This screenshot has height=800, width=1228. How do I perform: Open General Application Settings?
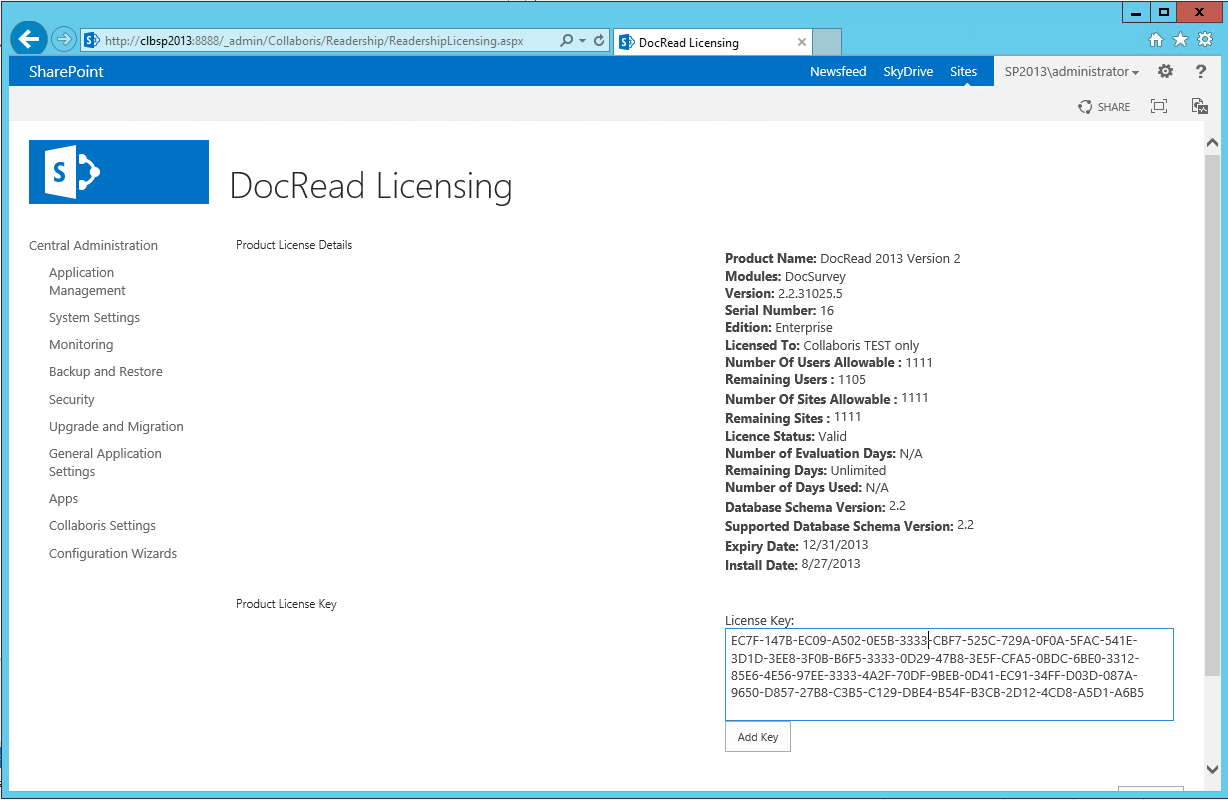click(x=105, y=463)
